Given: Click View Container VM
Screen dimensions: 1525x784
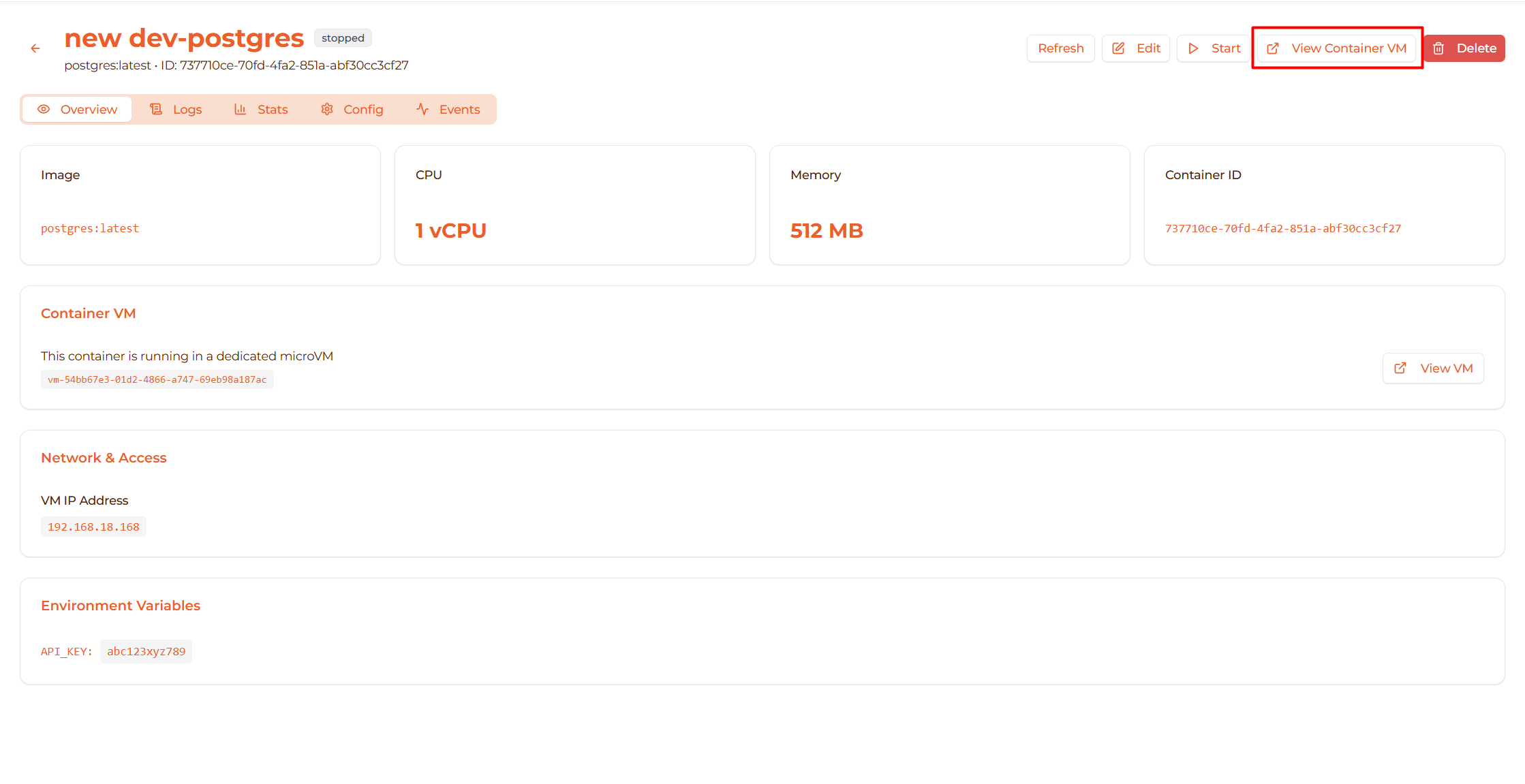Looking at the screenshot, I should 1336,48.
